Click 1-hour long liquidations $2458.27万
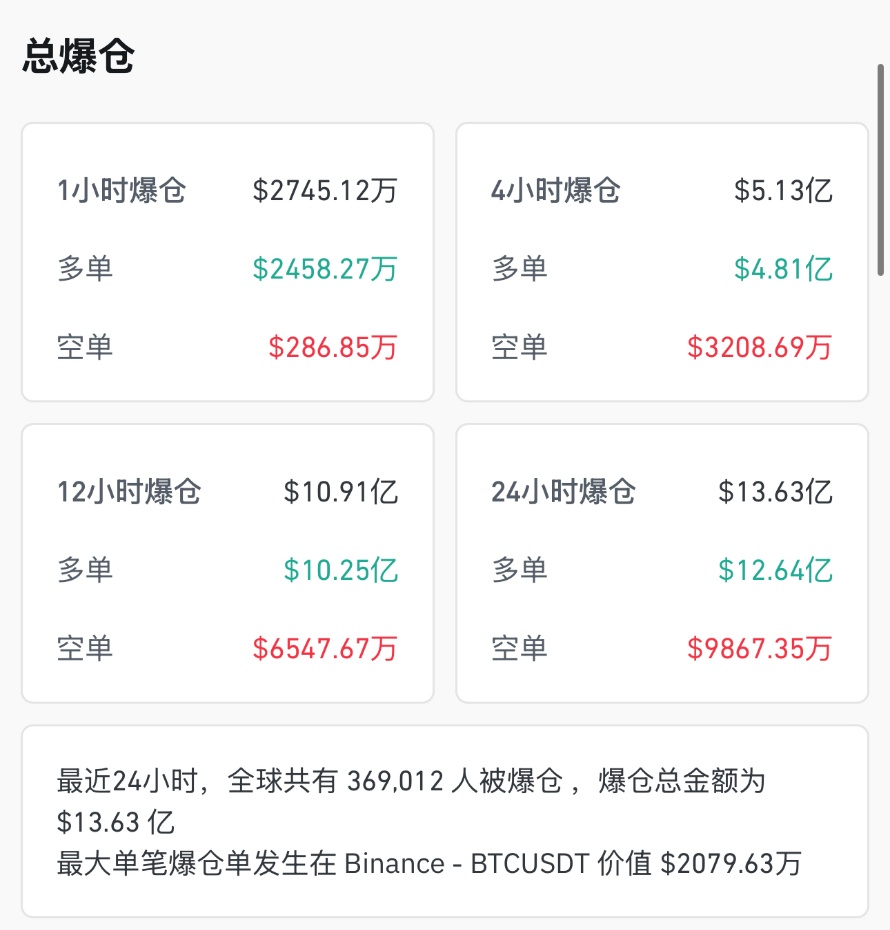 coord(325,269)
